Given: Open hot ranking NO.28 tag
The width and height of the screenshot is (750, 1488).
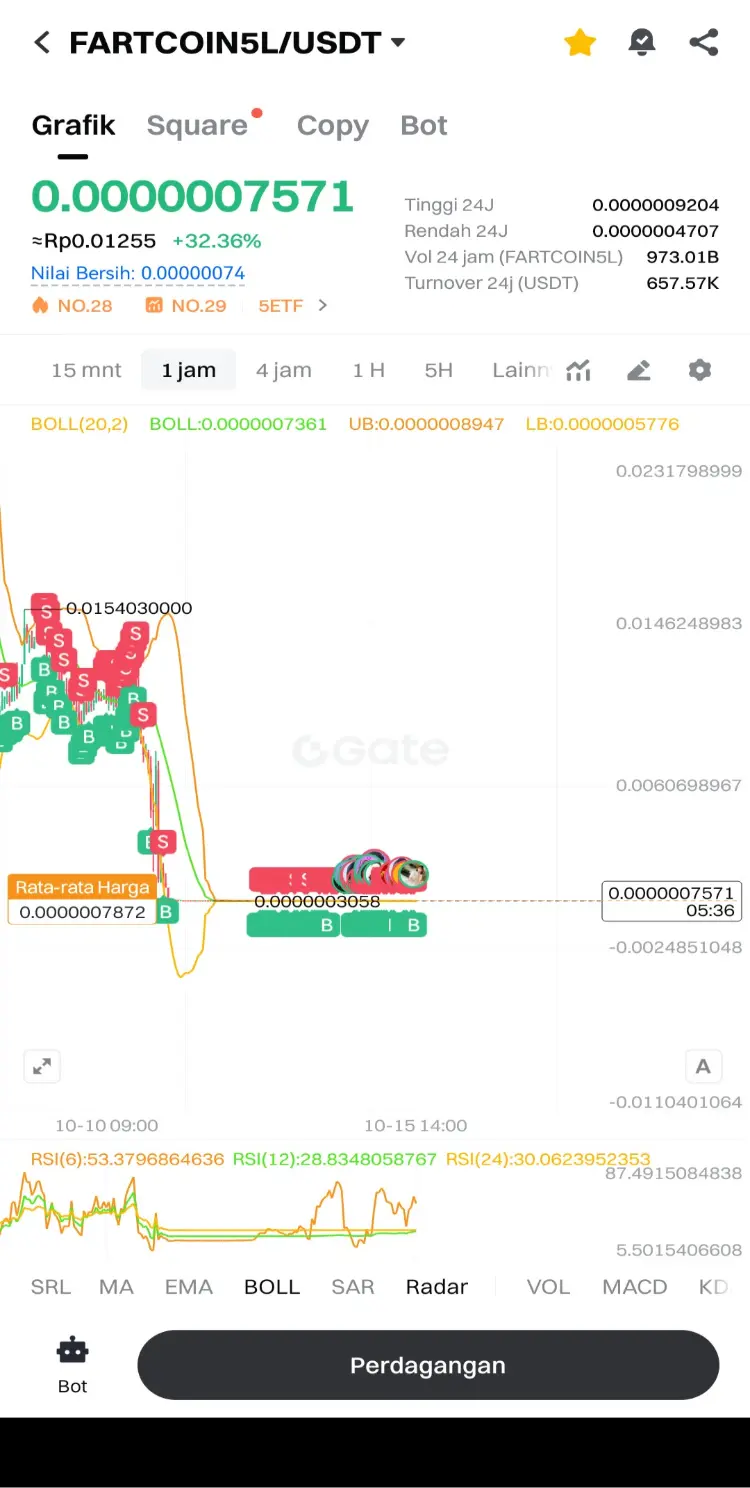Looking at the screenshot, I should [x=72, y=306].
